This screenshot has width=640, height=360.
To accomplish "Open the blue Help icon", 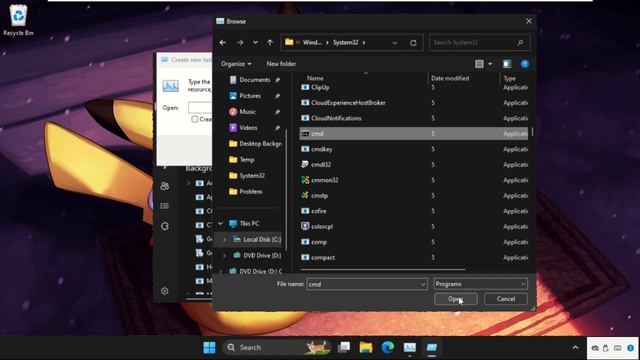I will (x=525, y=64).
